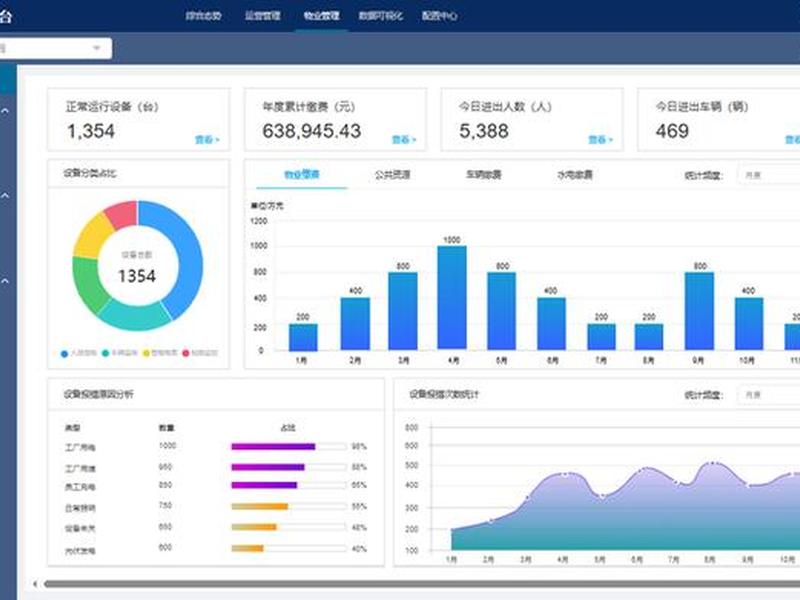Select the 数量 column header
The image size is (800, 600).
coord(166,428)
